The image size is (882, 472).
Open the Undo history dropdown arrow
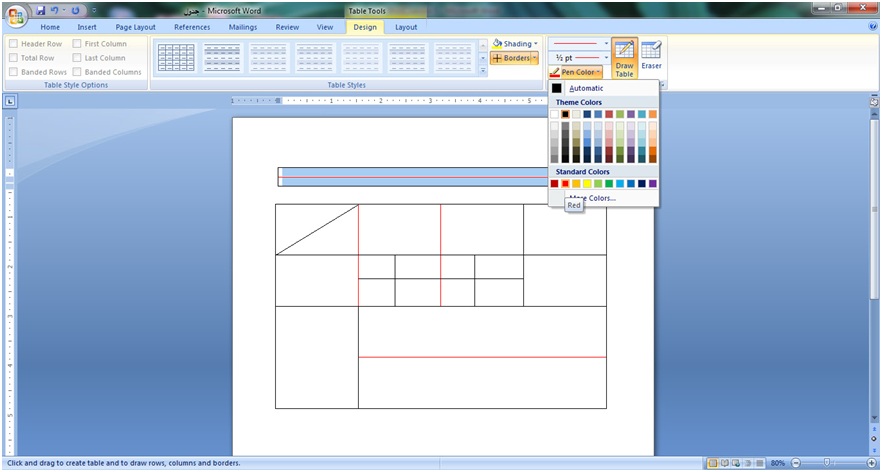click(64, 11)
